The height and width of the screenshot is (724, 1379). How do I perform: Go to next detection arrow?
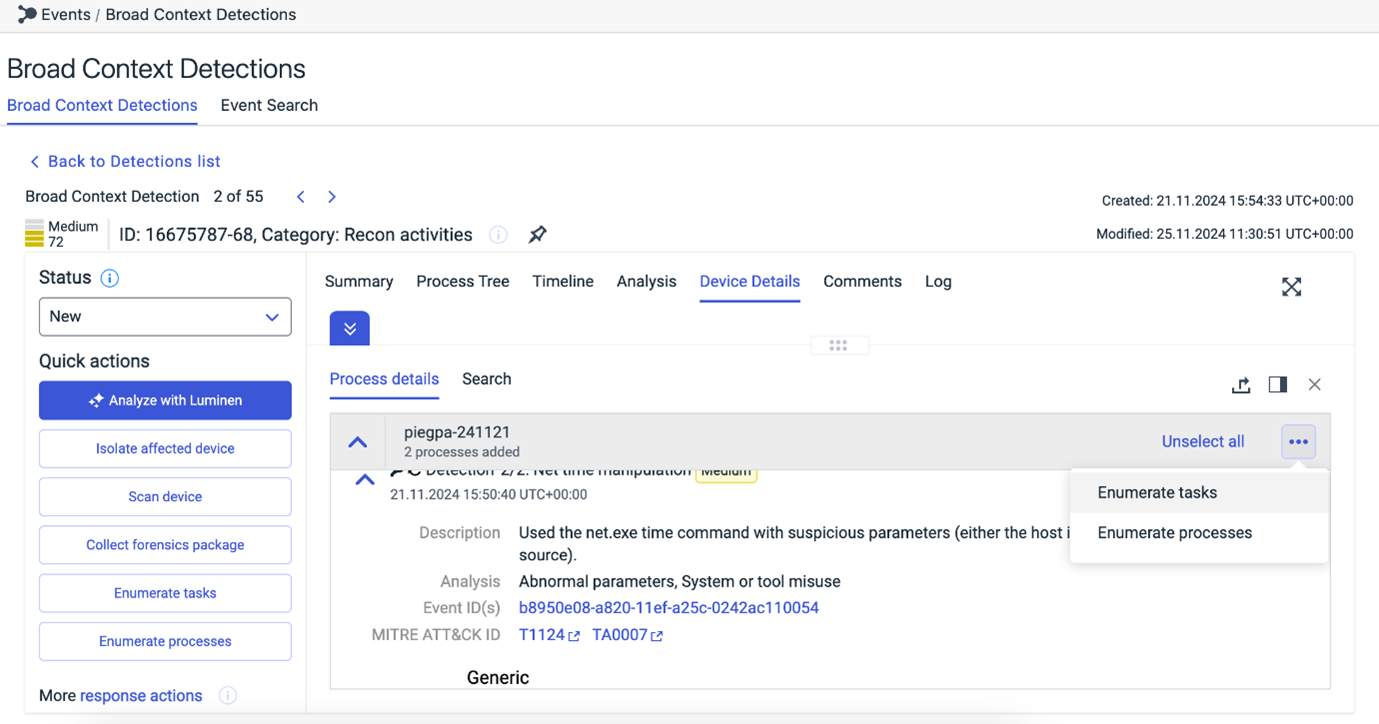[x=332, y=197]
